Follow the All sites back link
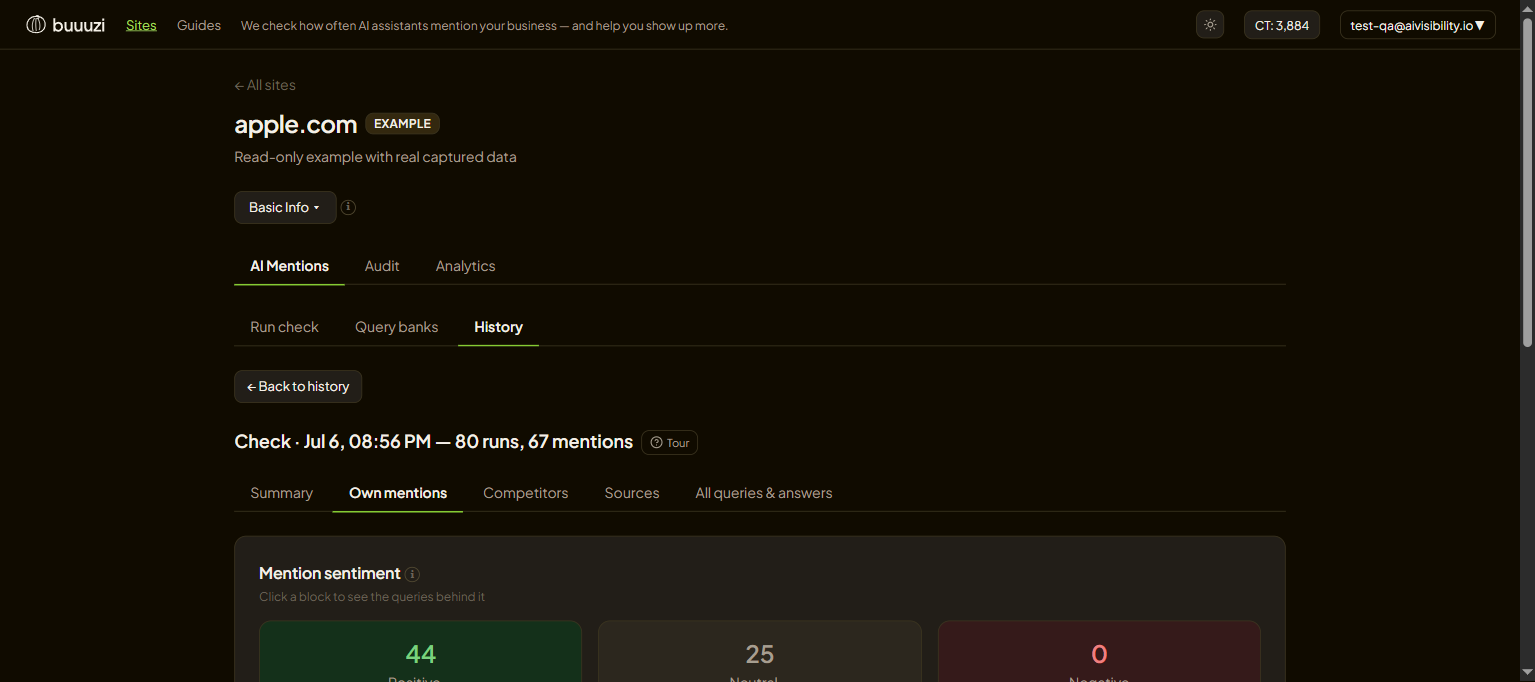This screenshot has height=682, width=1535. pyautogui.click(x=265, y=85)
